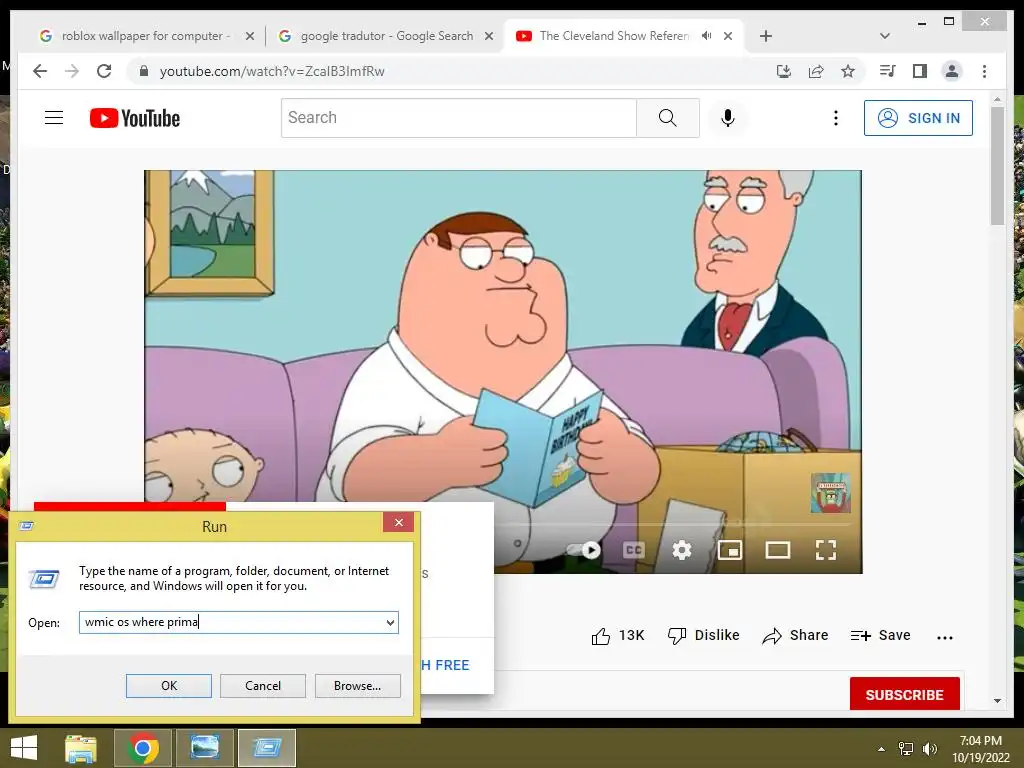Screen dimensions: 1024x768
Task: Reload the YouTube page
Action: (104, 71)
